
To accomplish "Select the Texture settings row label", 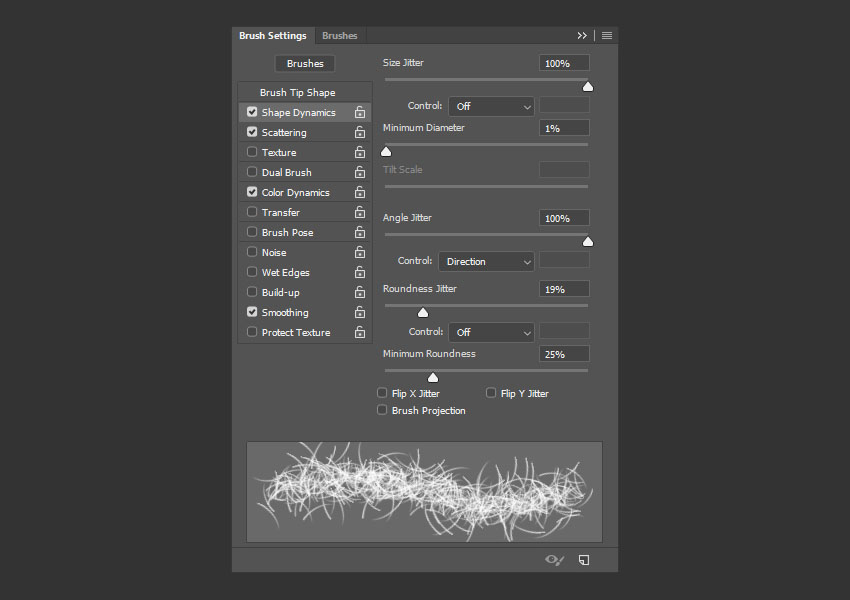I will click(279, 152).
